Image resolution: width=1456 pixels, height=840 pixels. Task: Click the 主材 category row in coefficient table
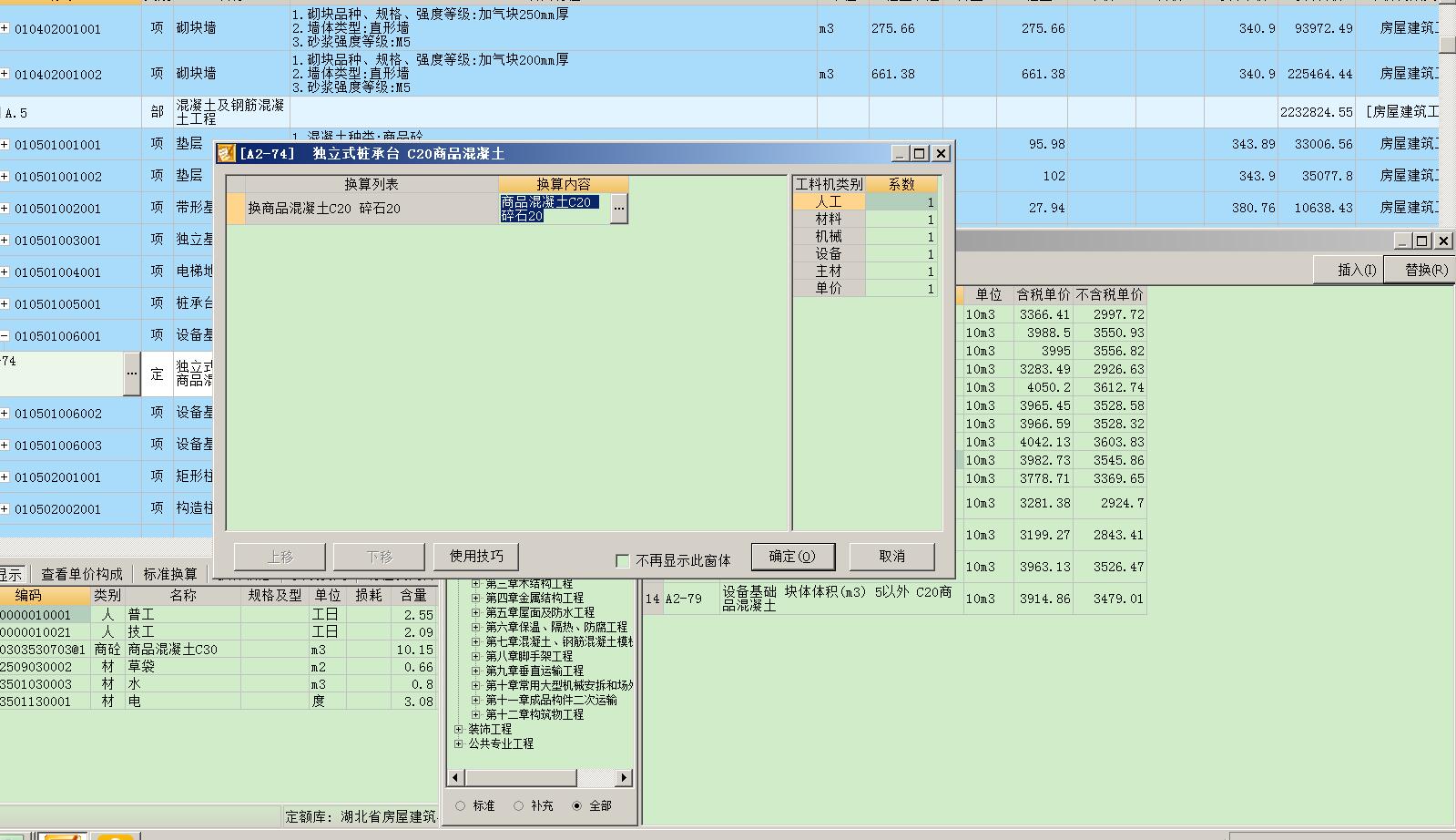[x=829, y=271]
